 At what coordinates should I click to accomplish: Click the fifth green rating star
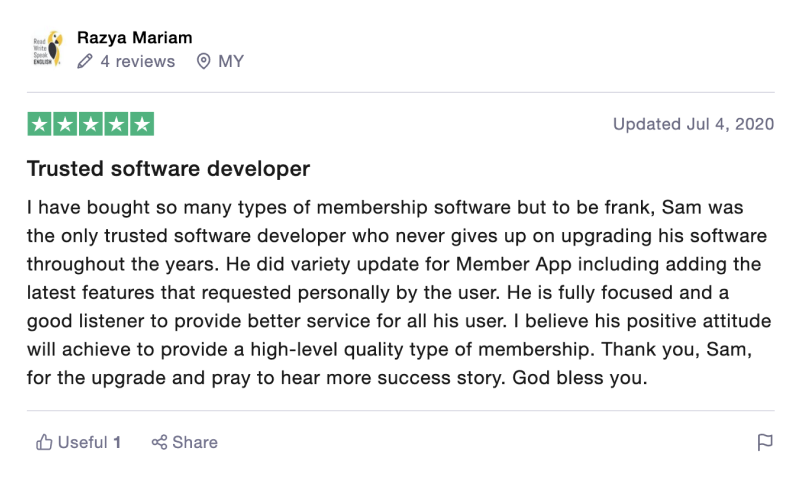coord(142,124)
